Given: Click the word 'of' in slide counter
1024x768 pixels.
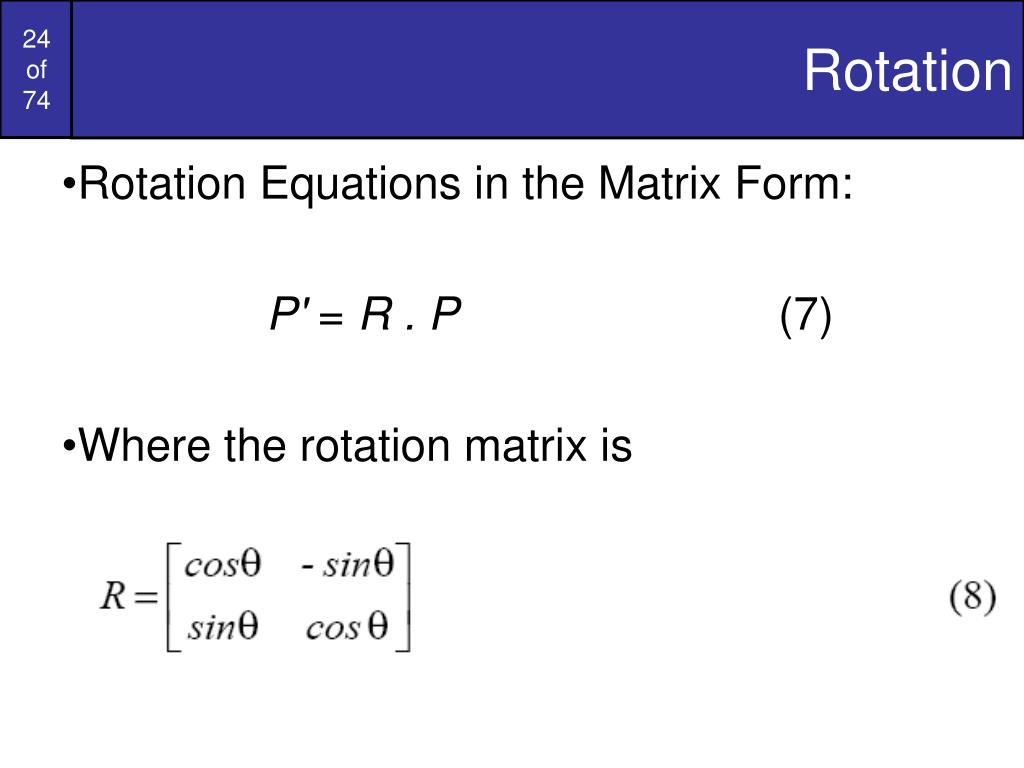Looking at the screenshot, I should point(37,69).
